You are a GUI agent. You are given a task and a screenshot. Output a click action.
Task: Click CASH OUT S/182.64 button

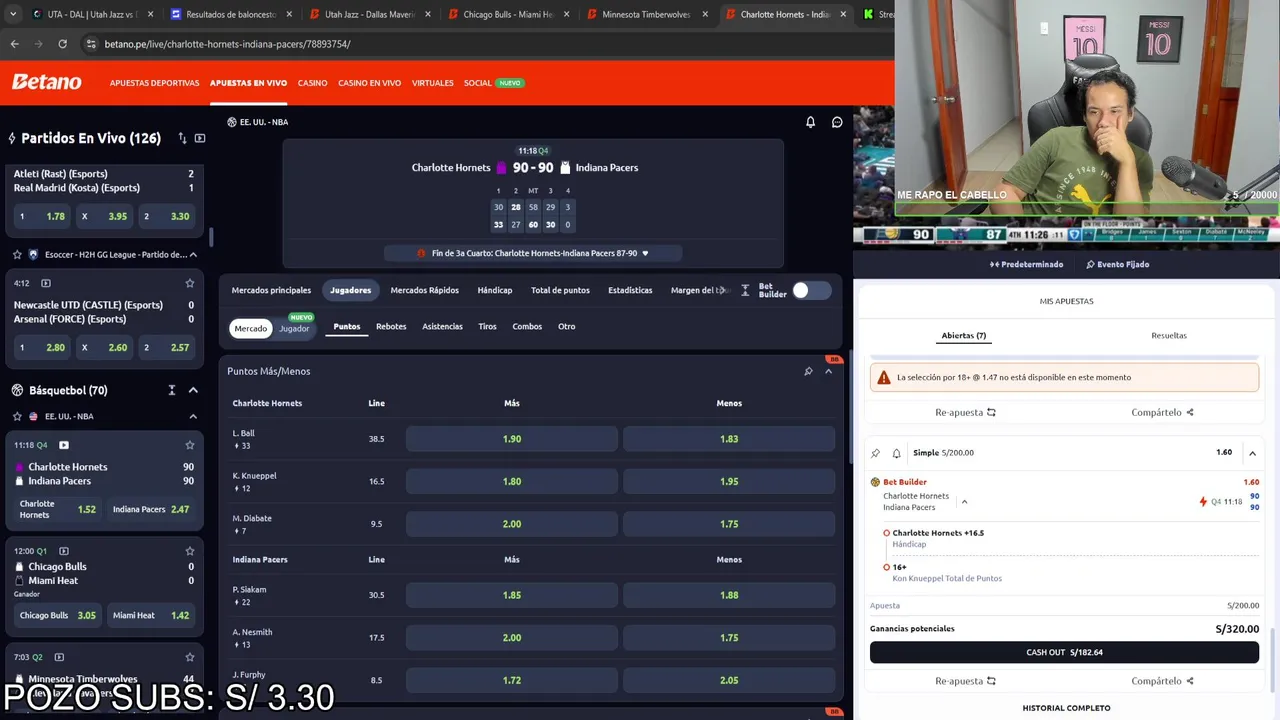[x=1064, y=652]
